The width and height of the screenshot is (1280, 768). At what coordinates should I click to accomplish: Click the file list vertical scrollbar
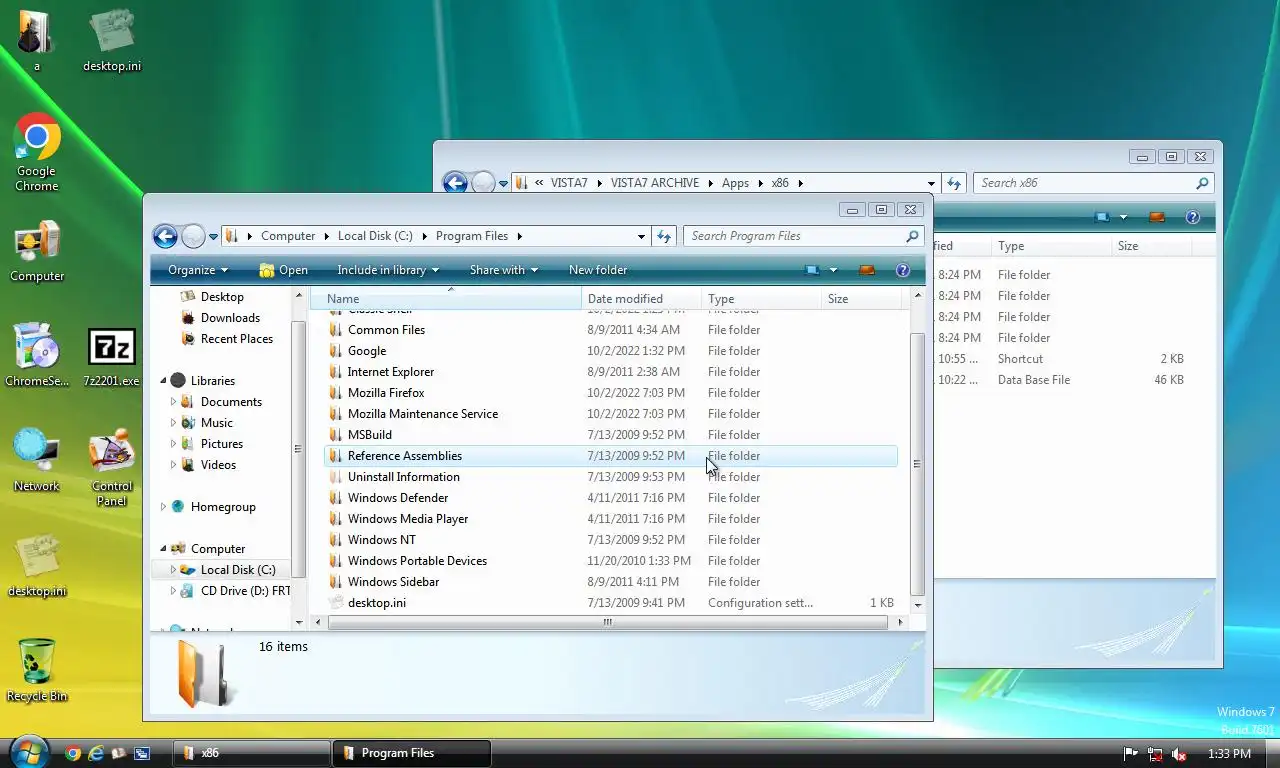(x=917, y=464)
